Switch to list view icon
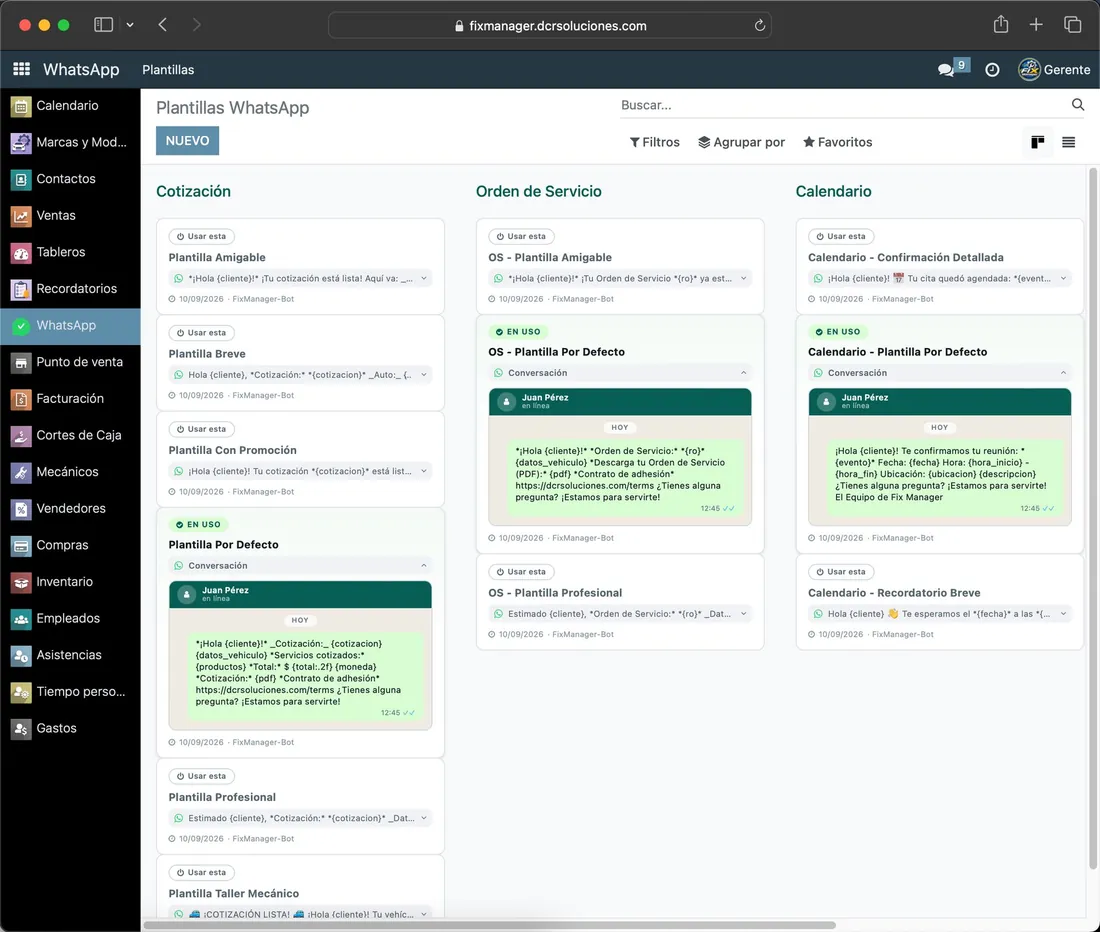 pos(1068,142)
